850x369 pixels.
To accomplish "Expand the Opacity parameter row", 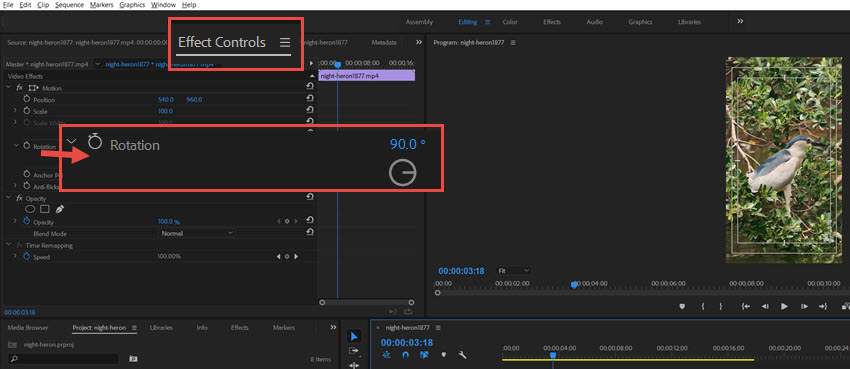I will point(15,221).
